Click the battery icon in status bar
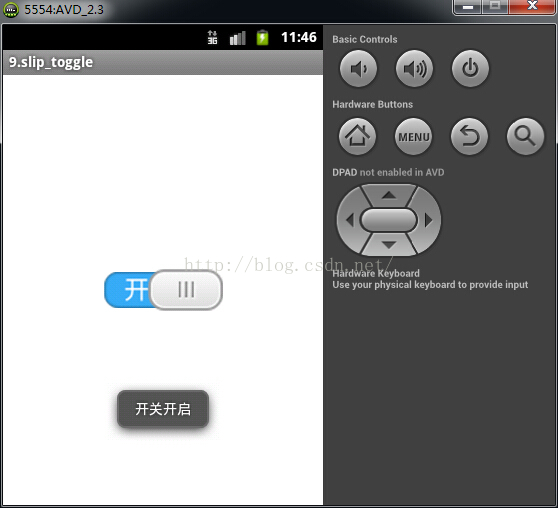 263,37
